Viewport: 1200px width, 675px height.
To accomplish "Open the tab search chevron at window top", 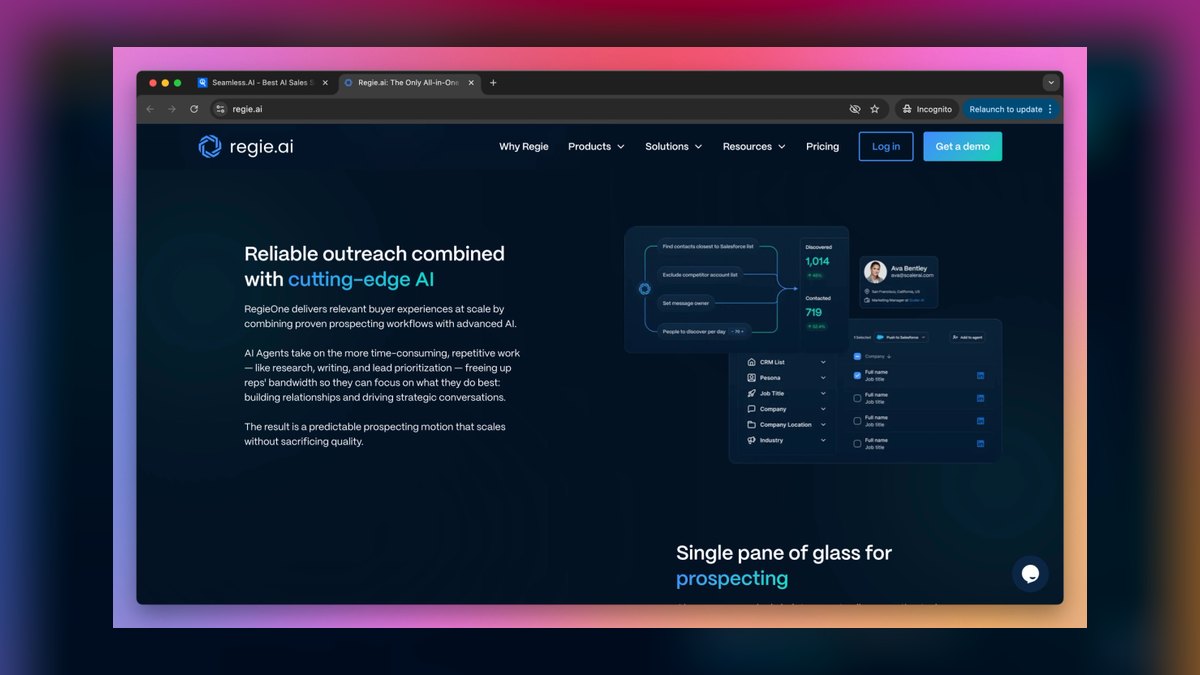I will 1051,83.
